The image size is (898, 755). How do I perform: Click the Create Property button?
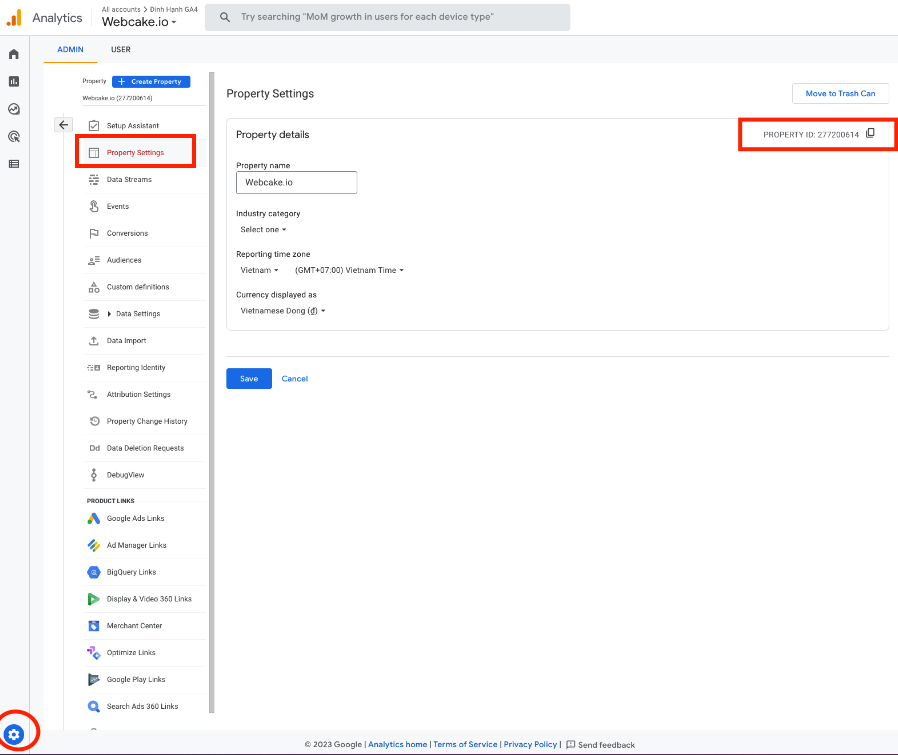[151, 81]
